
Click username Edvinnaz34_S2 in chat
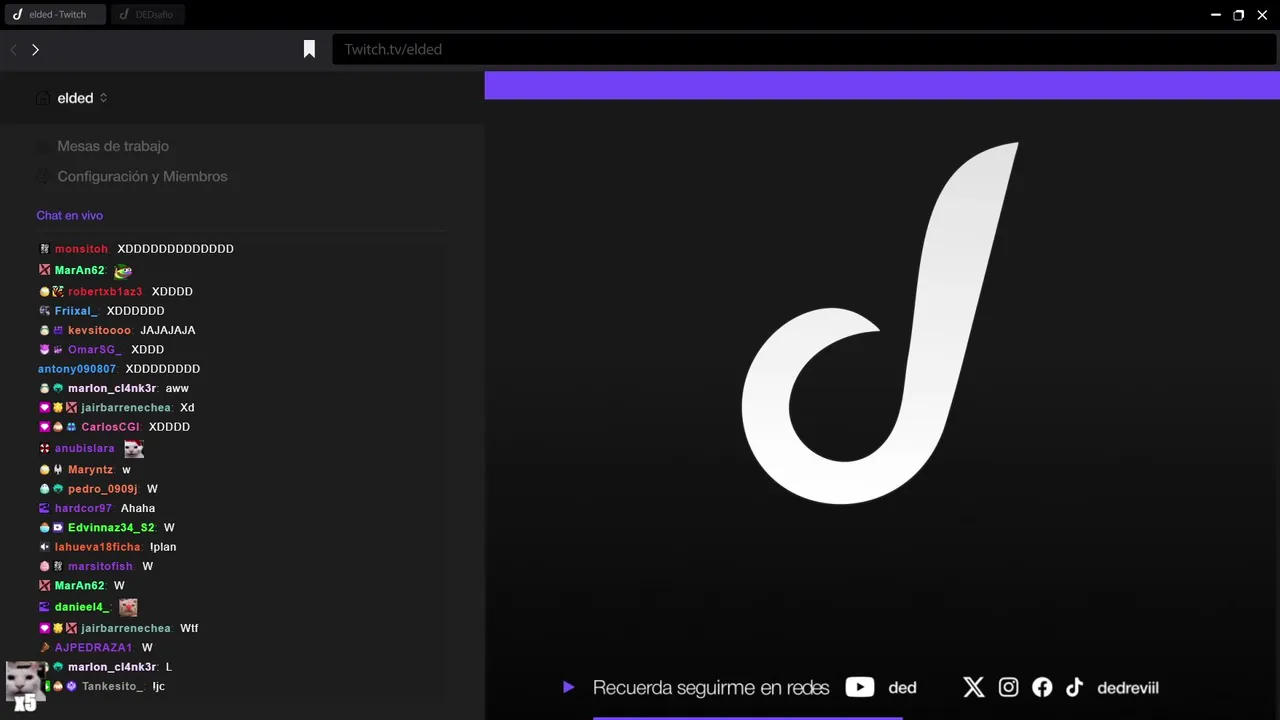(x=111, y=528)
